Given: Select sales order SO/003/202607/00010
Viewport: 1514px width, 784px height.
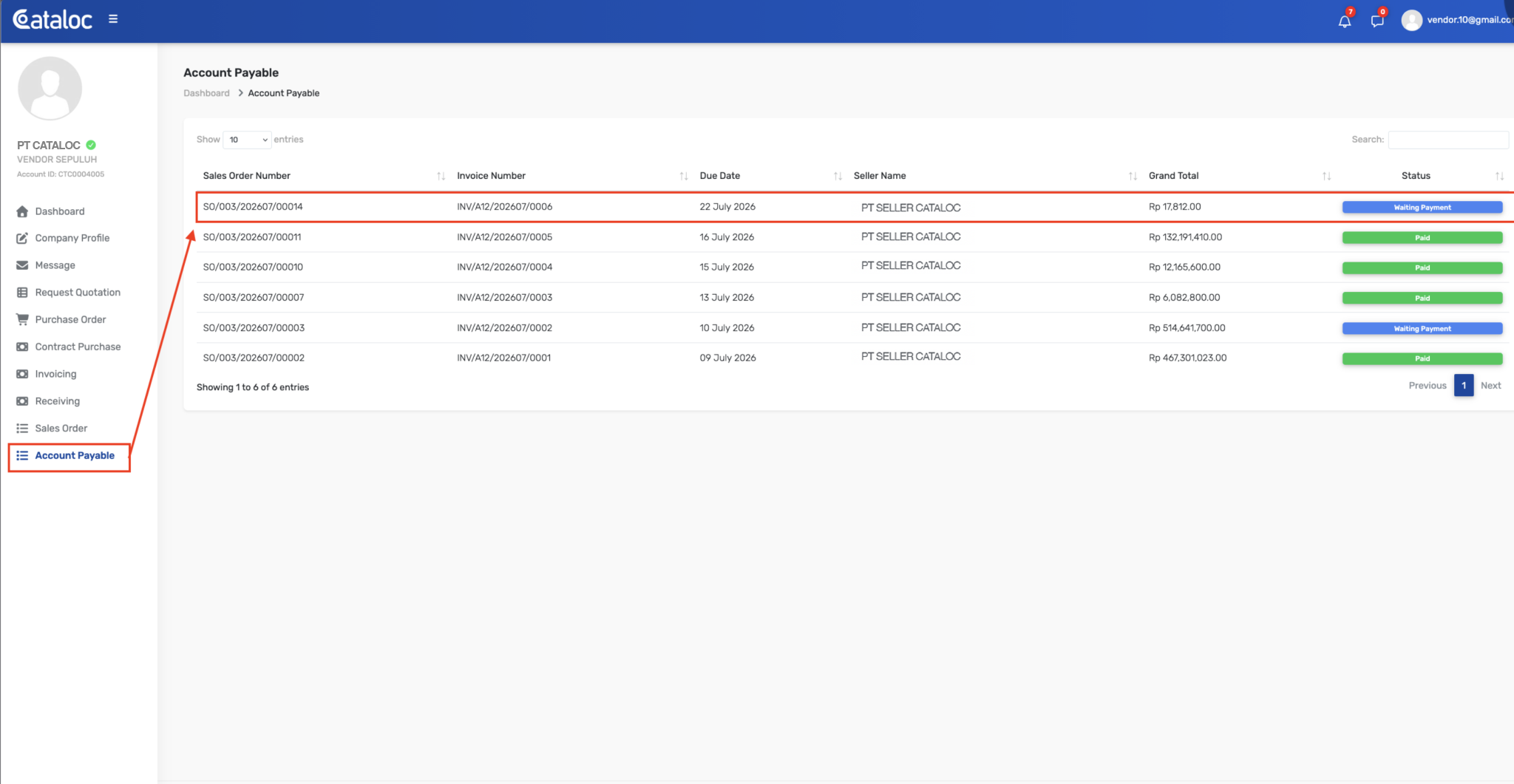Looking at the screenshot, I should click(x=253, y=267).
